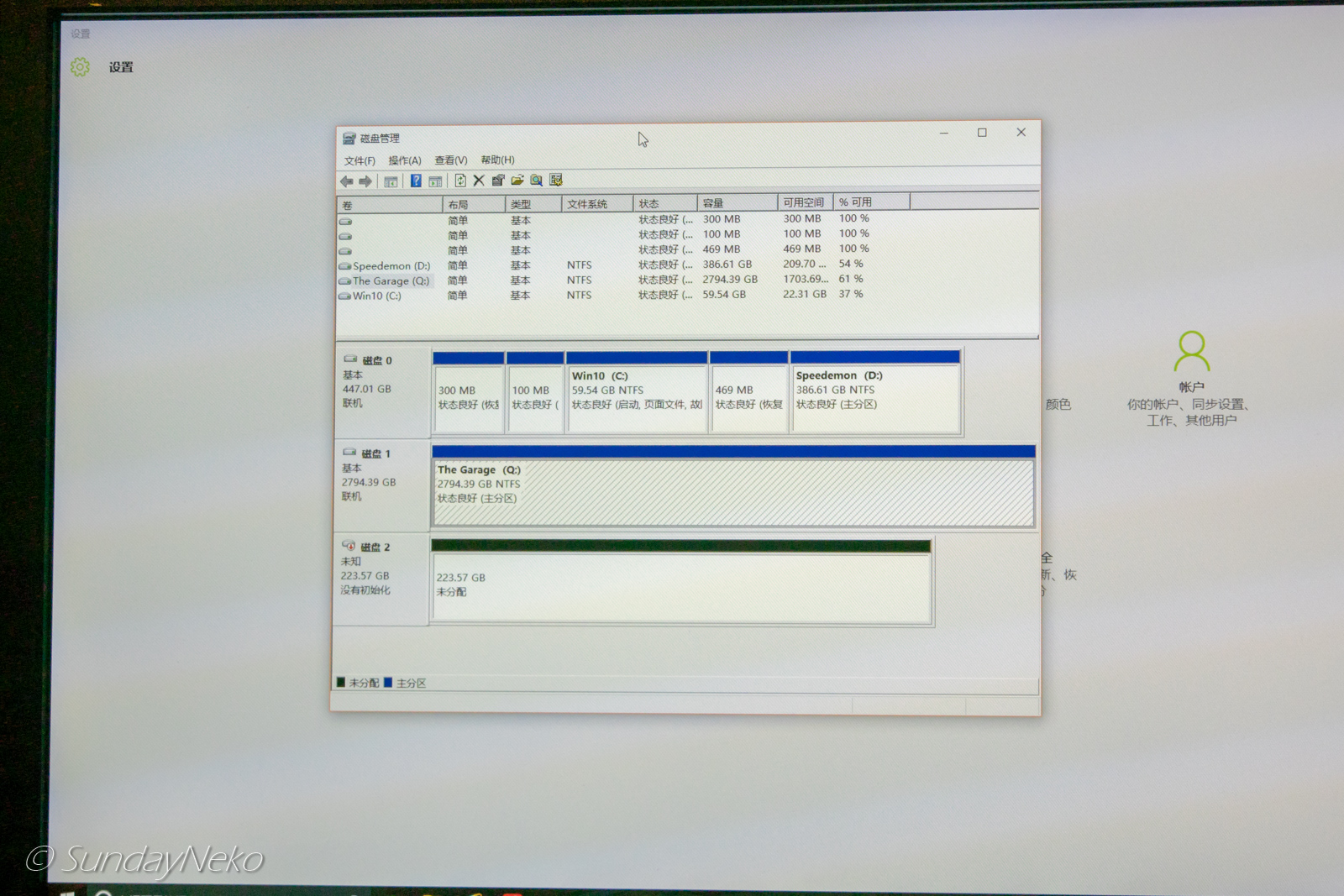Click the blue Help question mark icon
Screen dimensions: 1344x896
click(x=416, y=181)
